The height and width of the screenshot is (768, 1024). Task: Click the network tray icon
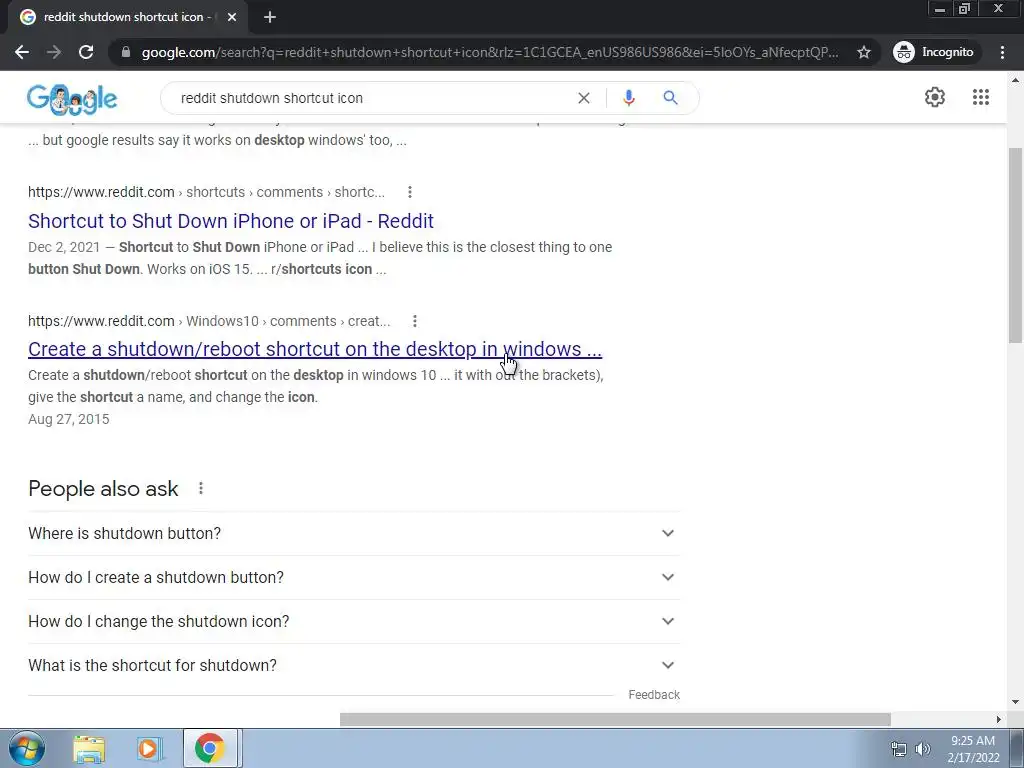899,749
